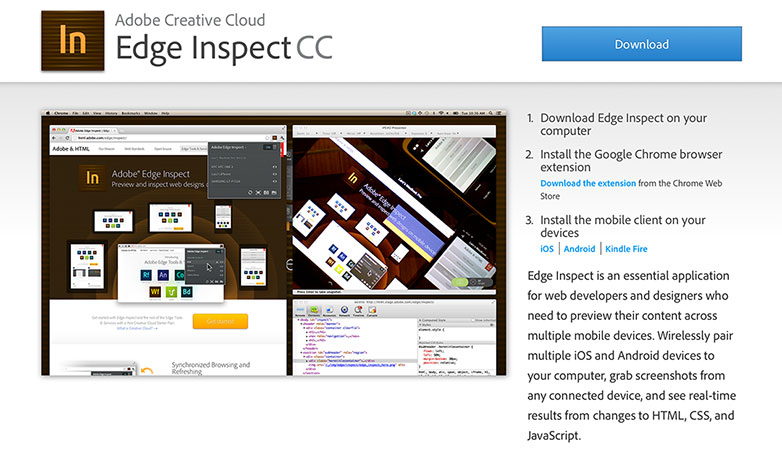Open the iOS mobile client link
The width and height of the screenshot is (782, 463).
(547, 248)
